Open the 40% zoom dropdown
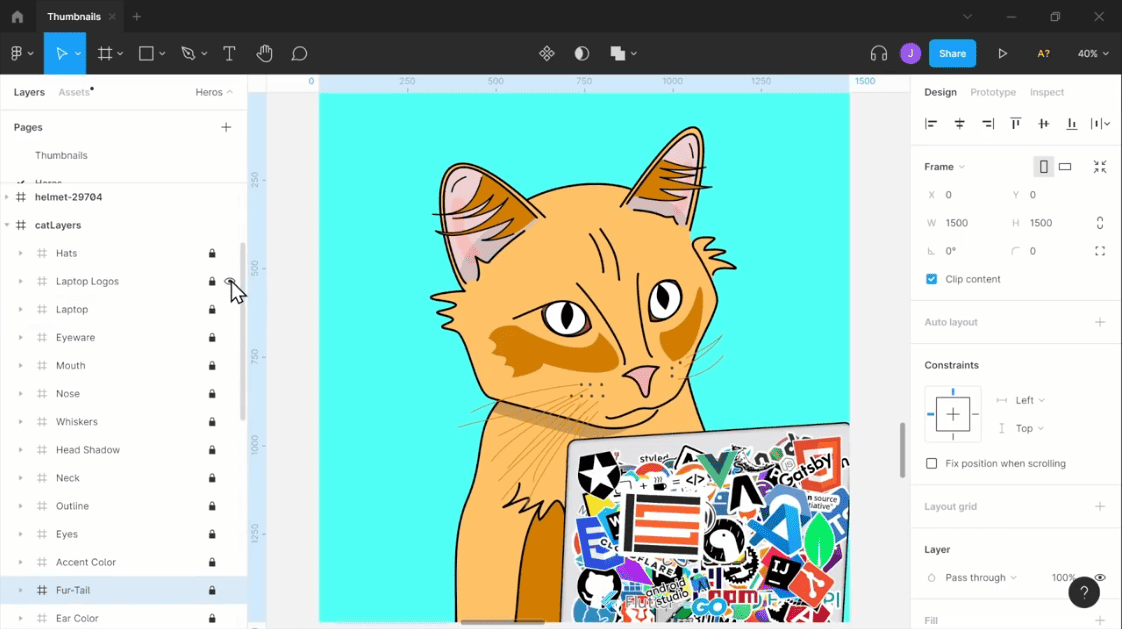Screen dimensions: 1122x629 tap(1093, 53)
